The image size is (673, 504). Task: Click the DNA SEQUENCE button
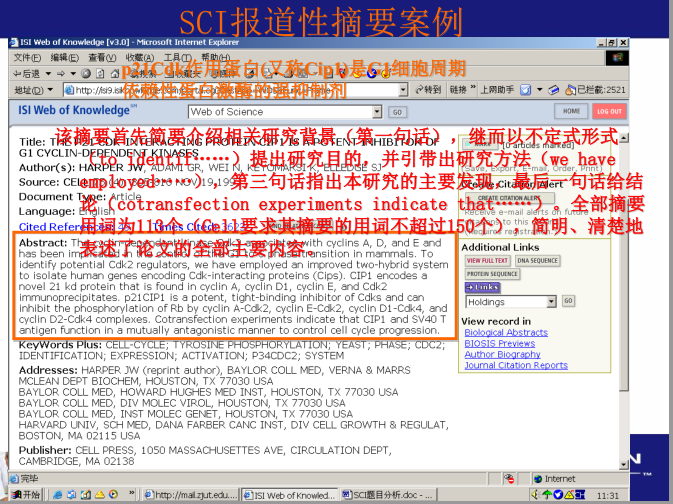[x=537, y=261]
